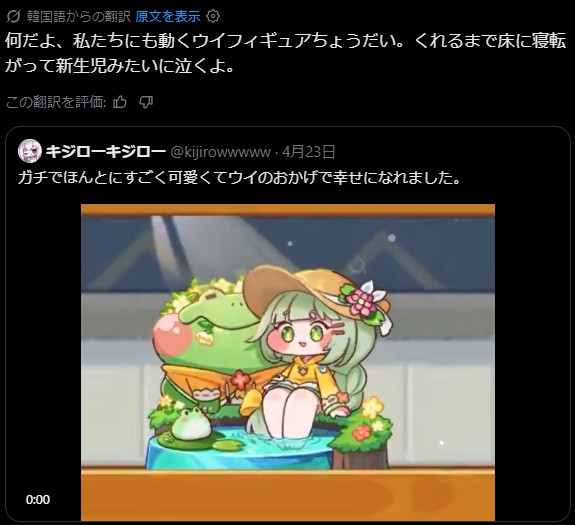Open キジローキジロー profile avatar
The height and width of the screenshot is (525, 575).
point(30,151)
